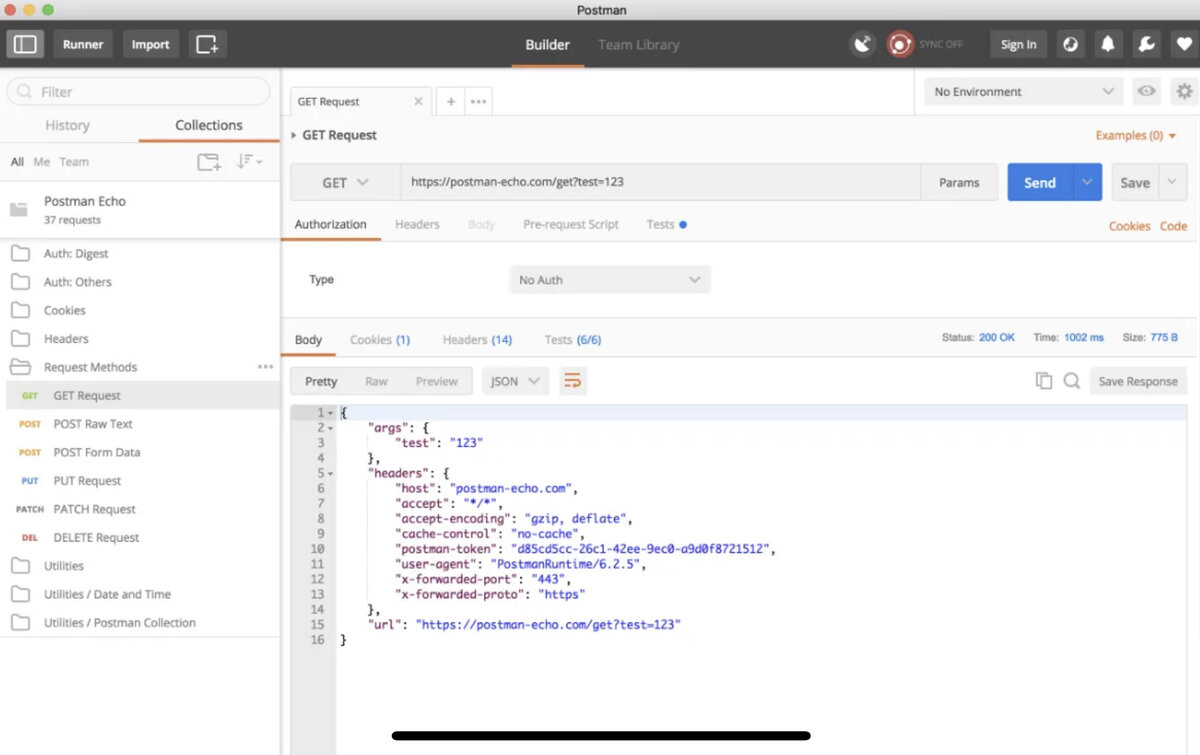
Task: Add a new request tab
Action: pyautogui.click(x=451, y=101)
